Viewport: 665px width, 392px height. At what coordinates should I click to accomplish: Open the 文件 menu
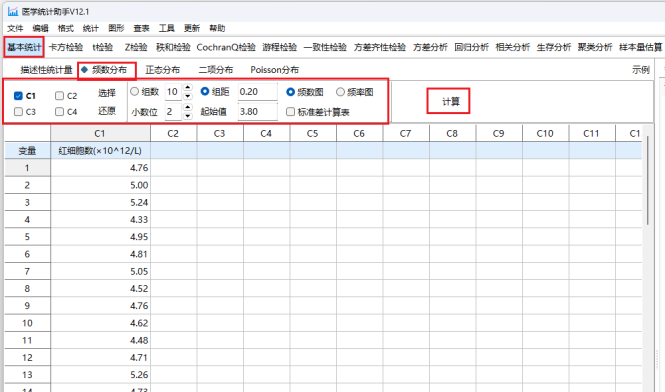15,28
